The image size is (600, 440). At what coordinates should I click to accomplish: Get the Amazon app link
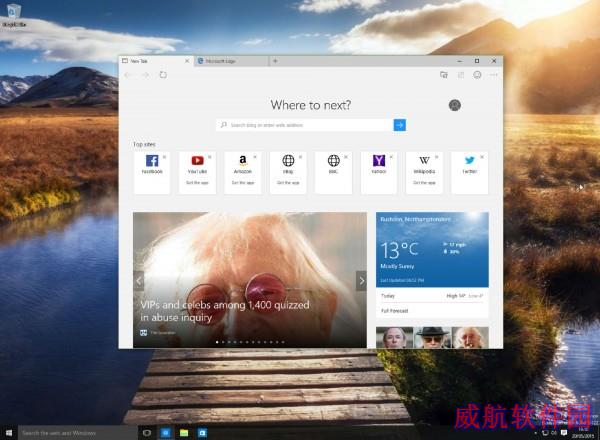(243, 183)
